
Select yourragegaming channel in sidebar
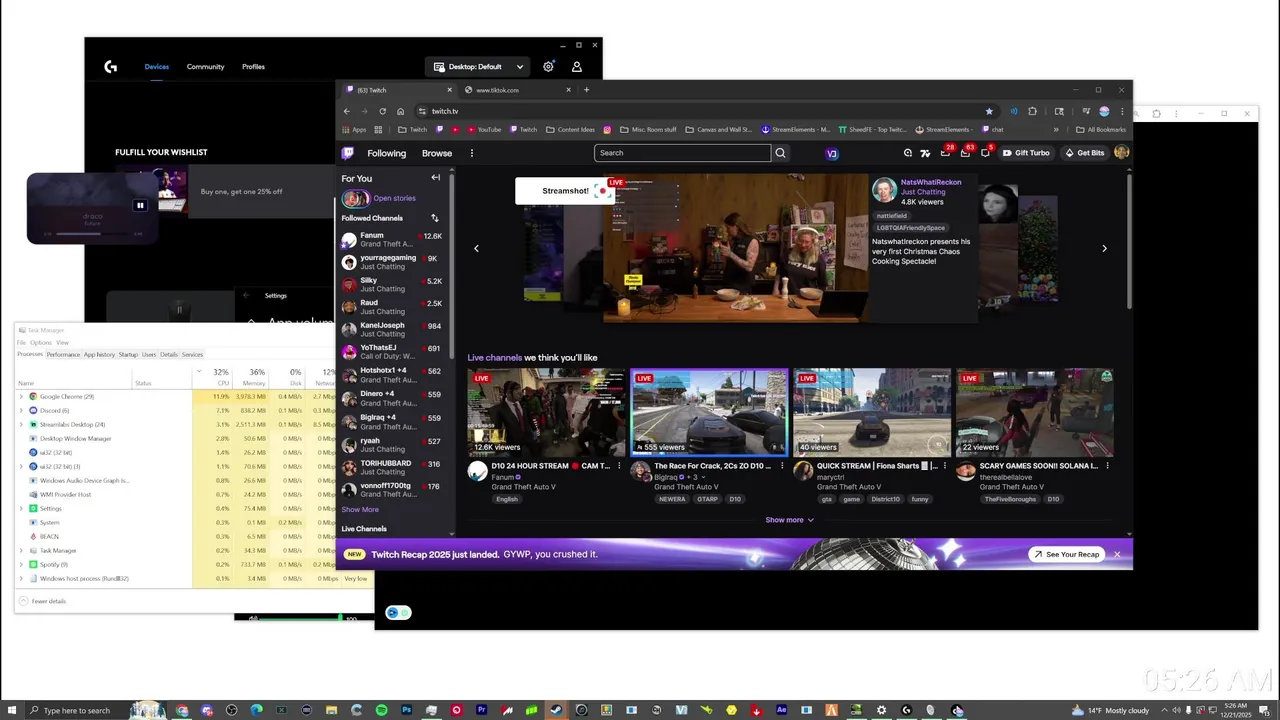392,262
